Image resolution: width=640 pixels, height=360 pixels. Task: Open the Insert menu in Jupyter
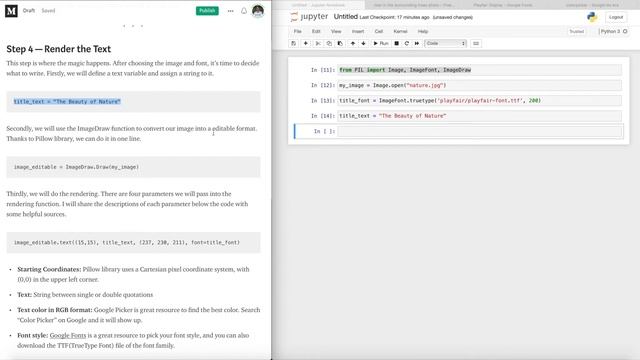tap(358, 31)
